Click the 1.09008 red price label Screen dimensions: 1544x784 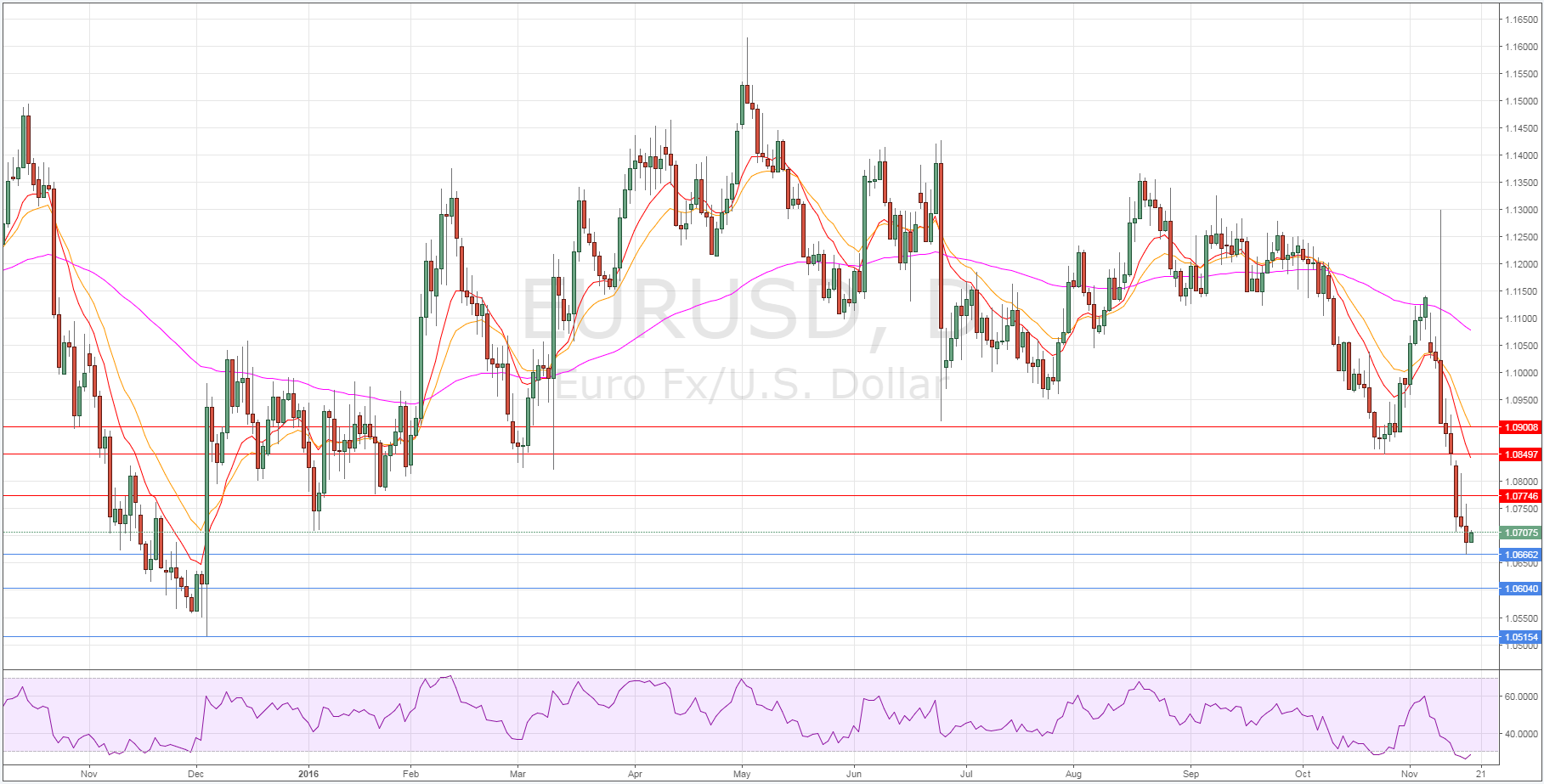click(1521, 427)
